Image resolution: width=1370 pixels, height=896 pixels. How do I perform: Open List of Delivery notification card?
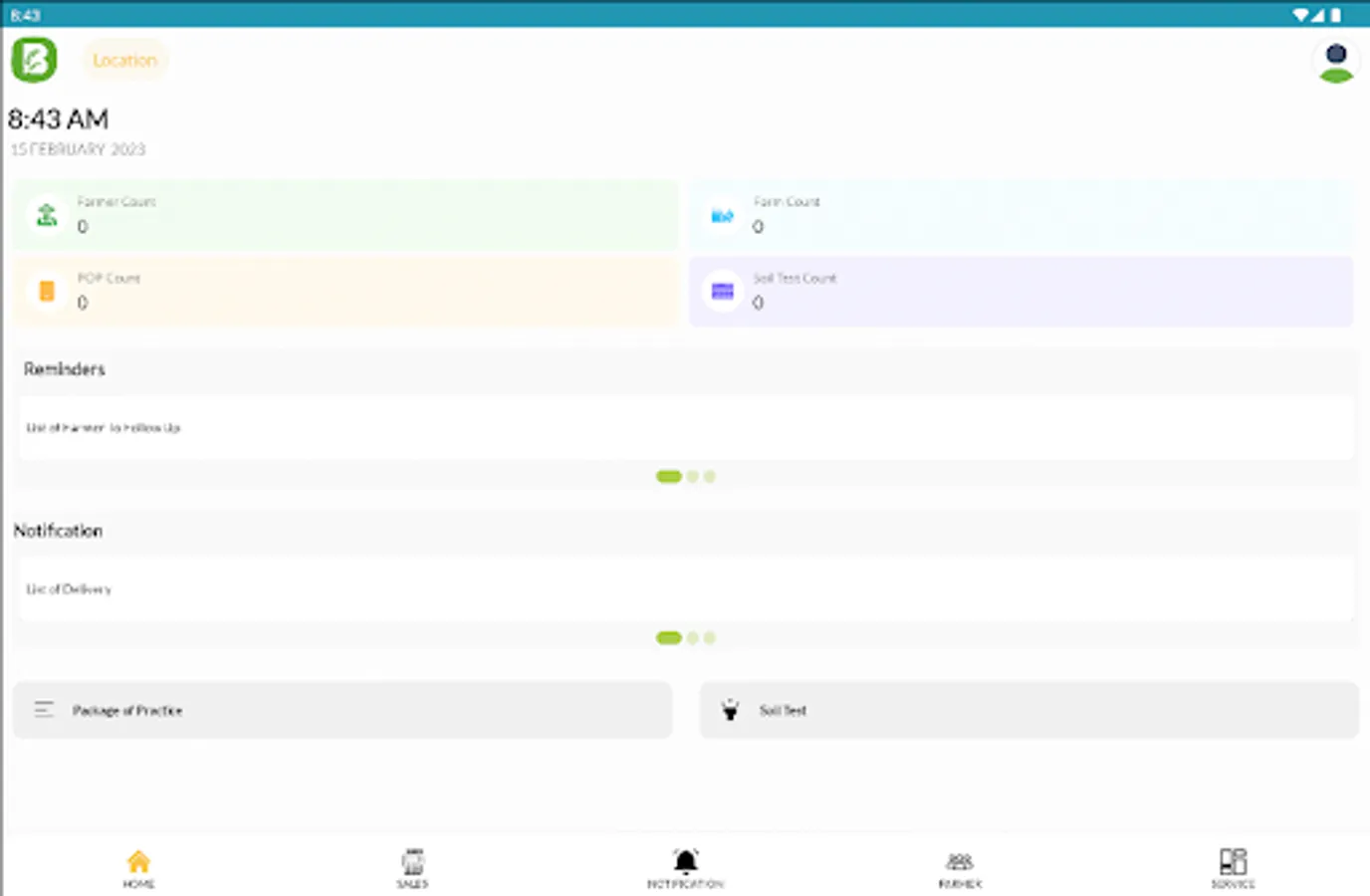tap(685, 588)
